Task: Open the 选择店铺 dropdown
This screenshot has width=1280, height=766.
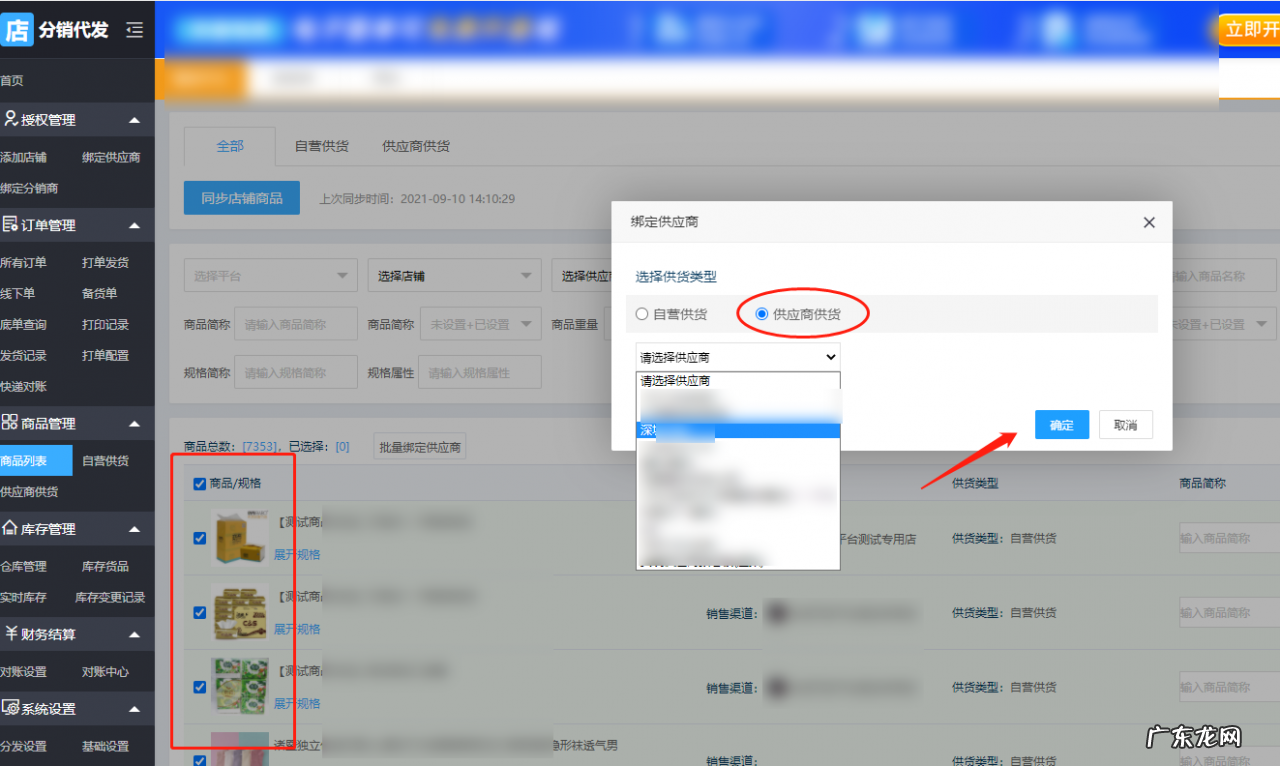Action: (454, 275)
